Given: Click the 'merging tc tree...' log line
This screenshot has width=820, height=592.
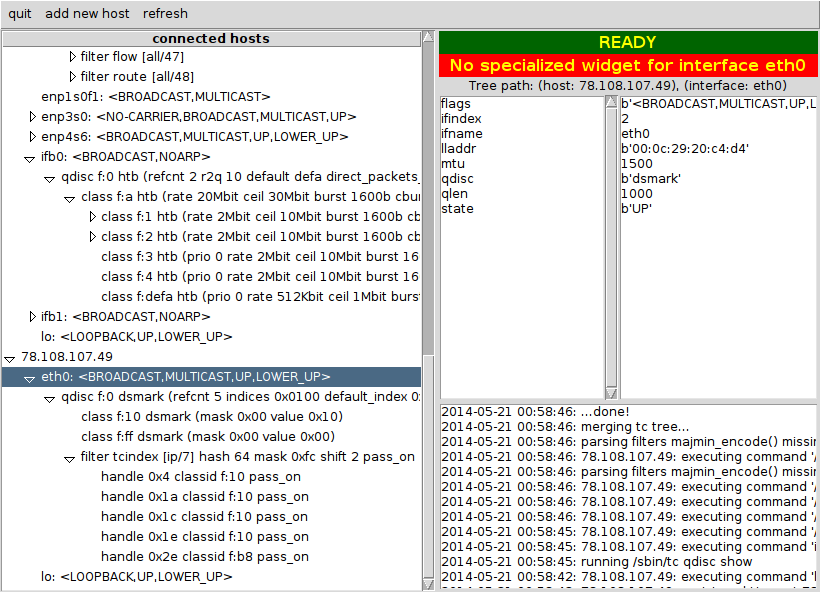Looking at the screenshot, I should pyautogui.click(x=565, y=427).
